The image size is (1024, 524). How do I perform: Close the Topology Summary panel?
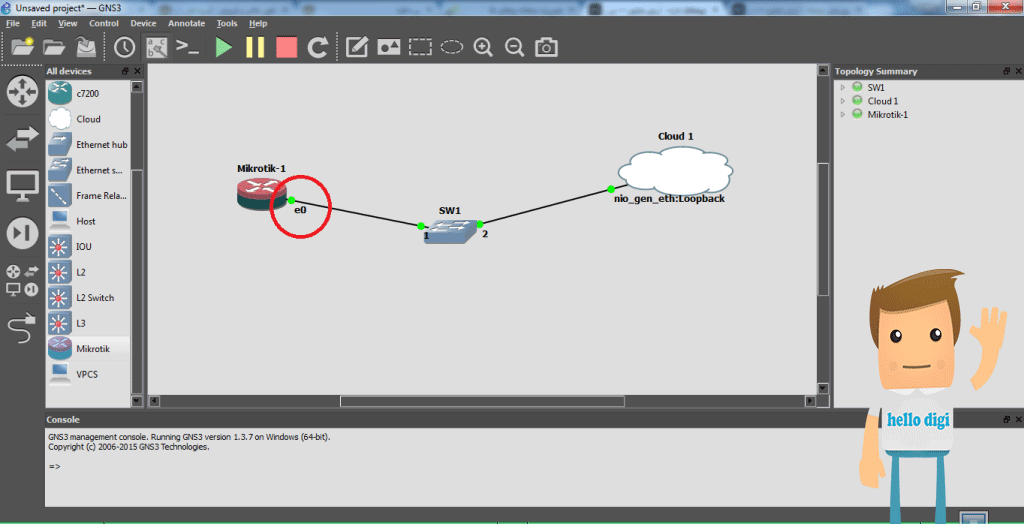point(1018,71)
